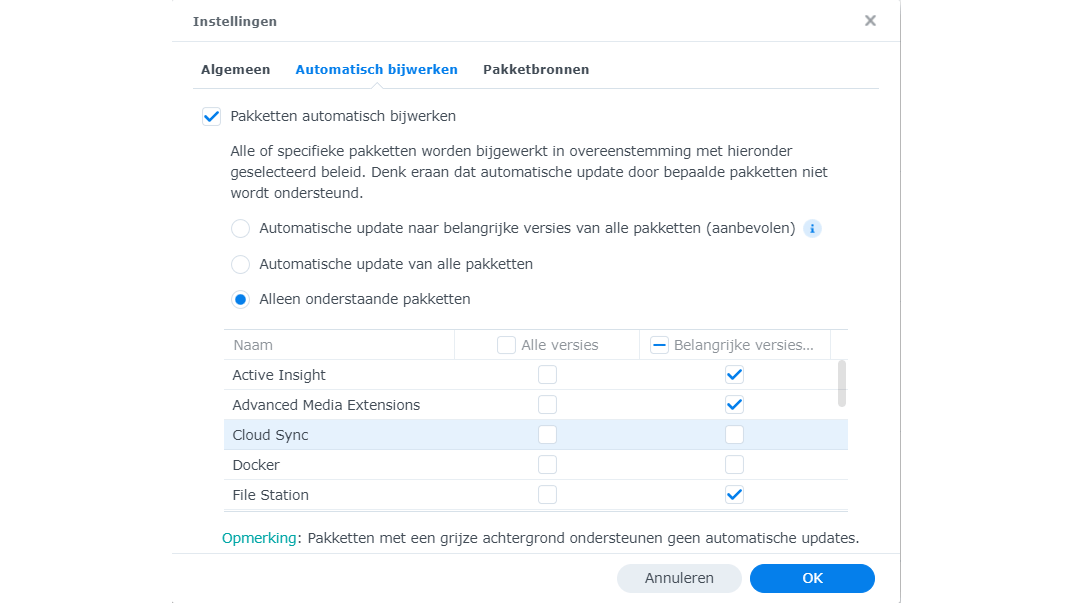Click the package list scrollbar
1072x603 pixels.
click(x=842, y=383)
